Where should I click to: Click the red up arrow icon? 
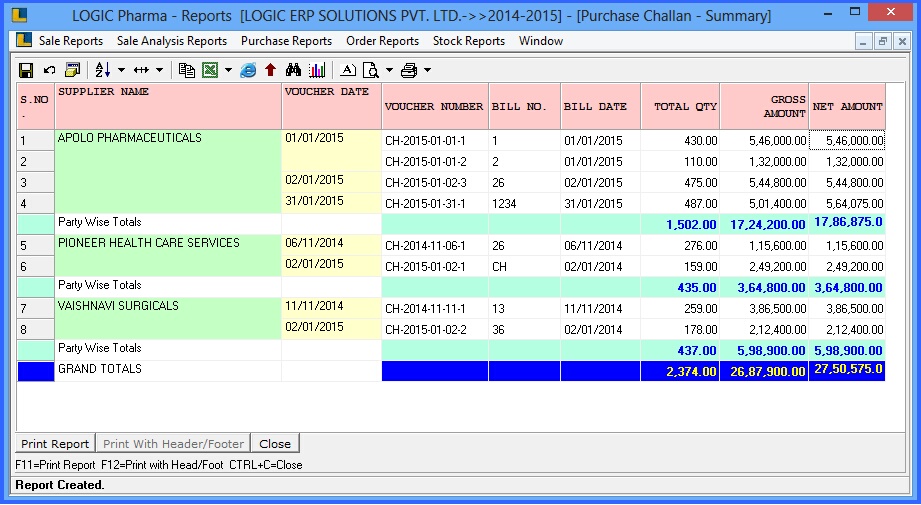click(270, 70)
